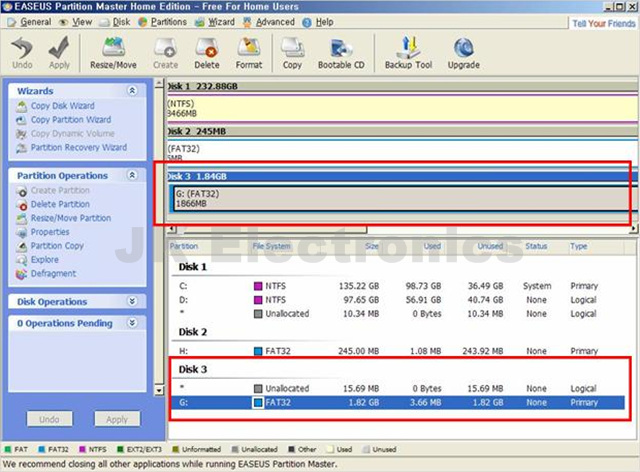Open the Help menu
The height and width of the screenshot is (472, 640).
coord(318,22)
